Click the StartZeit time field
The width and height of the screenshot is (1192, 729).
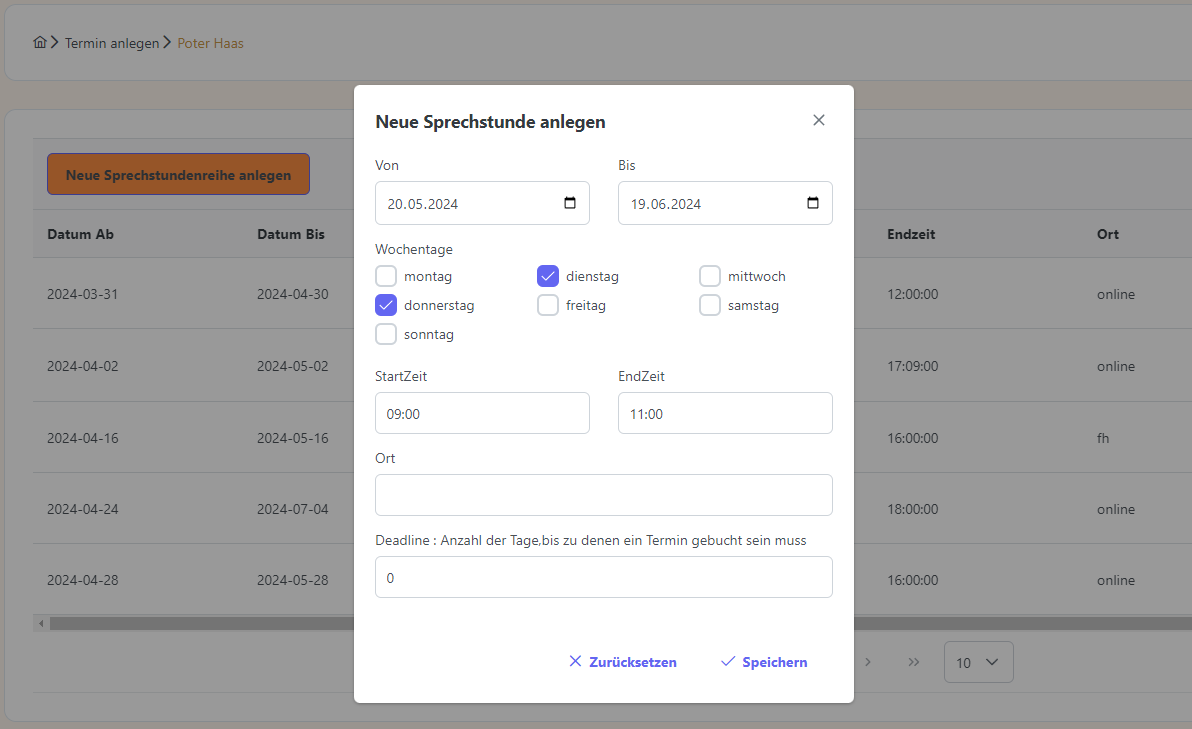(482, 413)
